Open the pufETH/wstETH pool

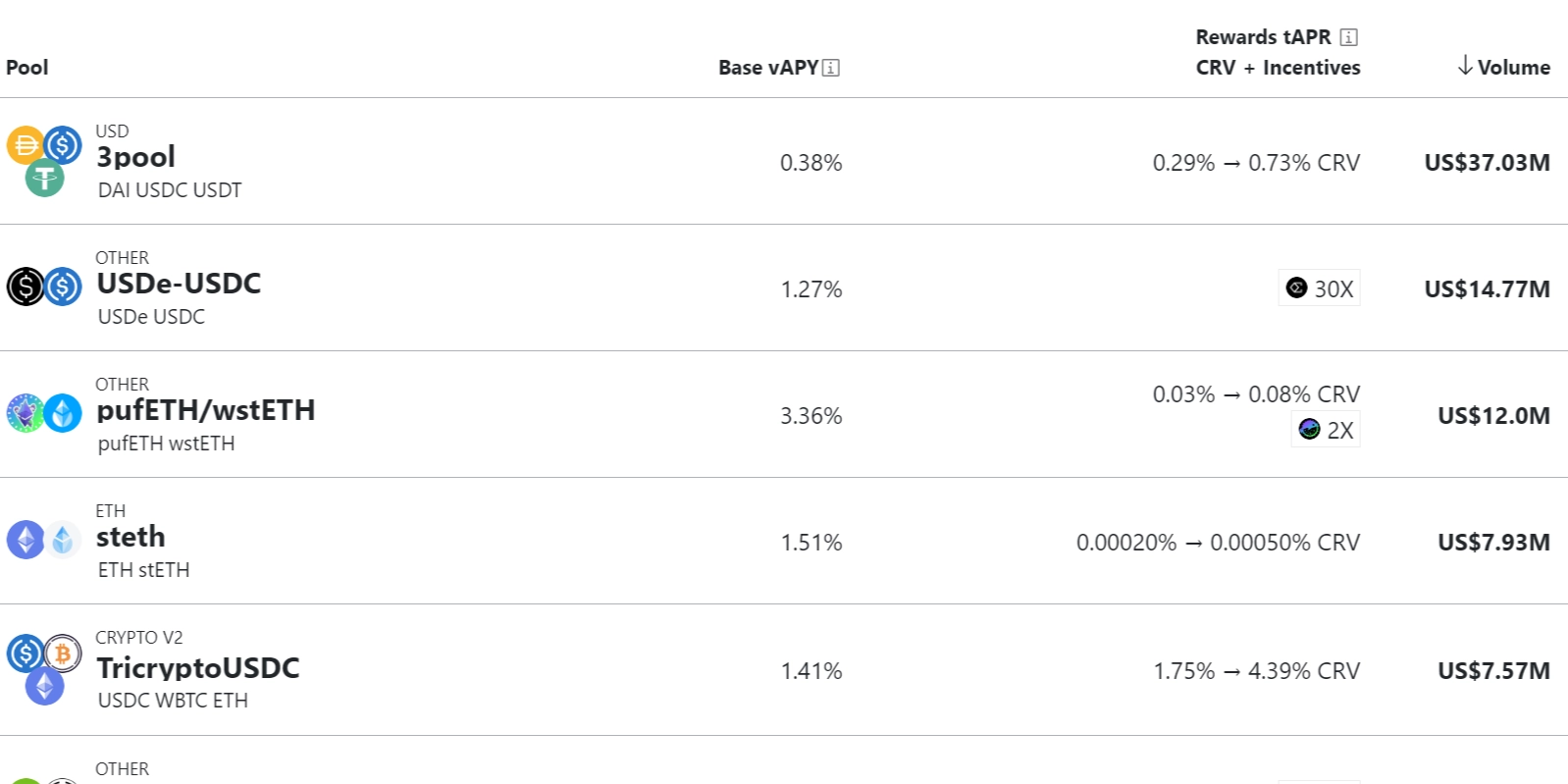[x=206, y=410]
